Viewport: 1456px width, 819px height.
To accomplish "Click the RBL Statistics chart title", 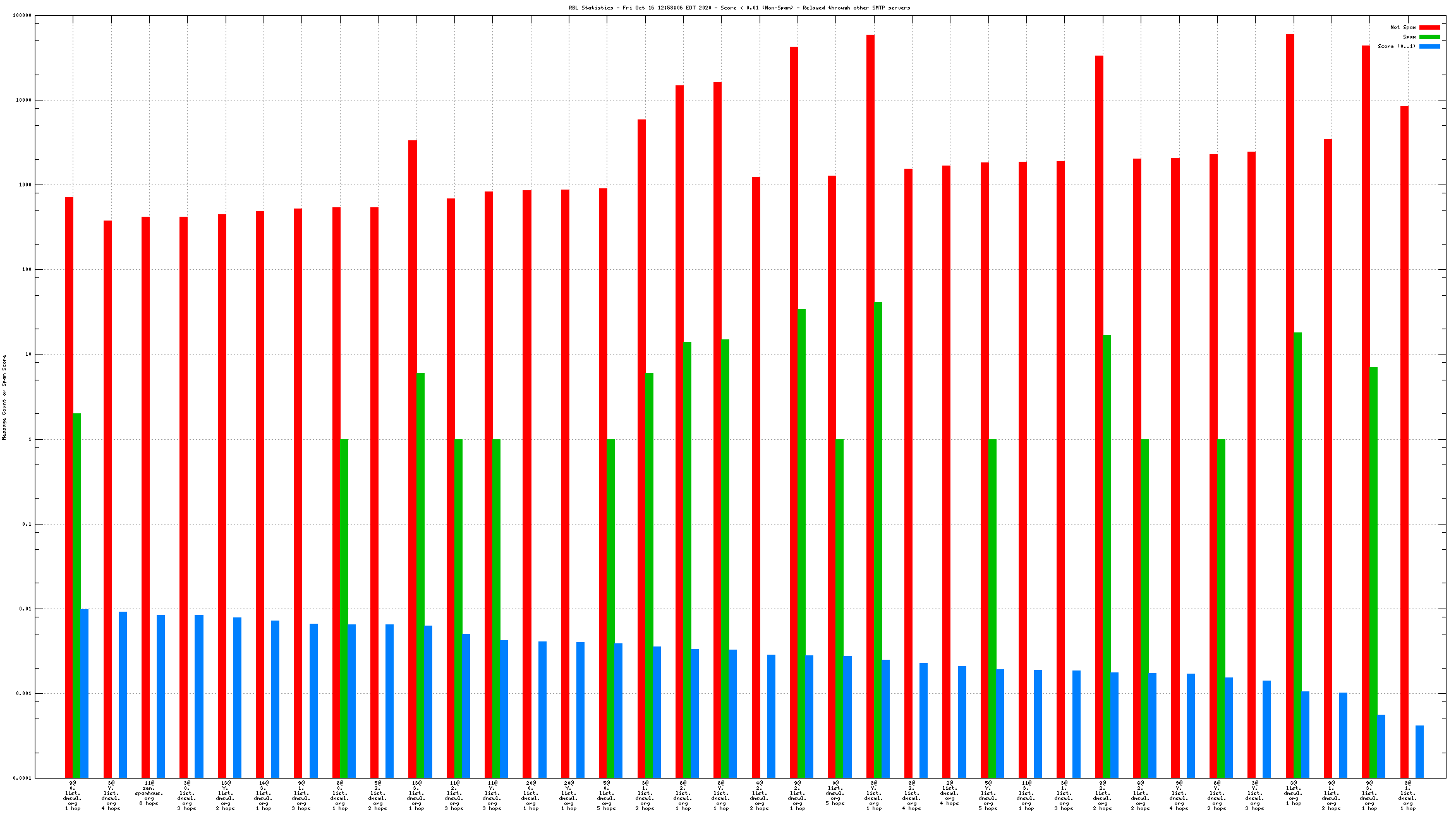I will tap(739, 8).
